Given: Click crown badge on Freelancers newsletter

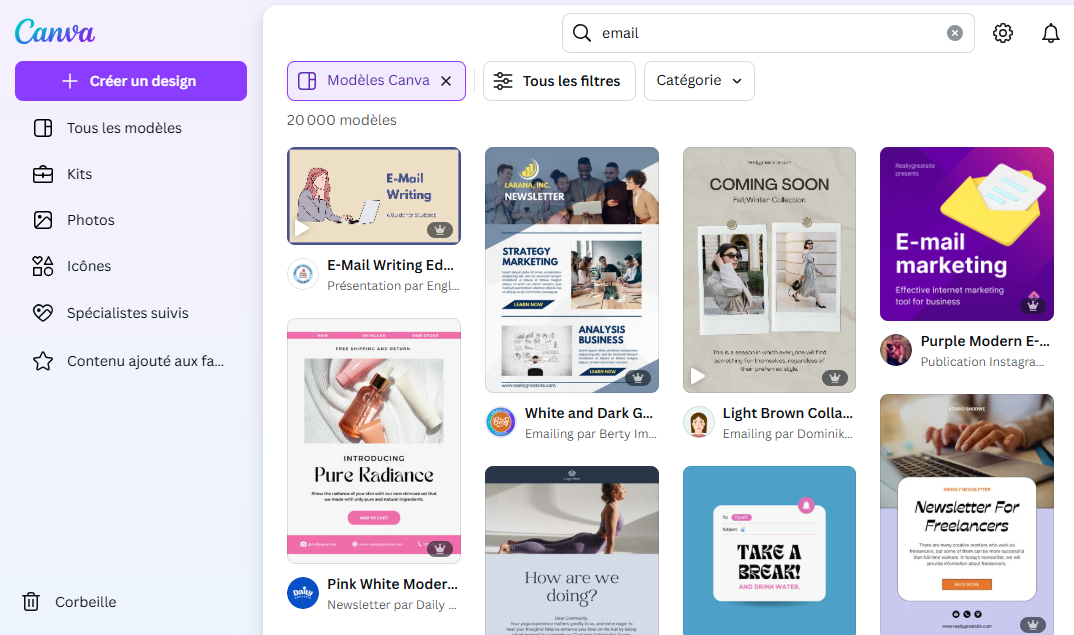Looking at the screenshot, I should (x=1033, y=624).
